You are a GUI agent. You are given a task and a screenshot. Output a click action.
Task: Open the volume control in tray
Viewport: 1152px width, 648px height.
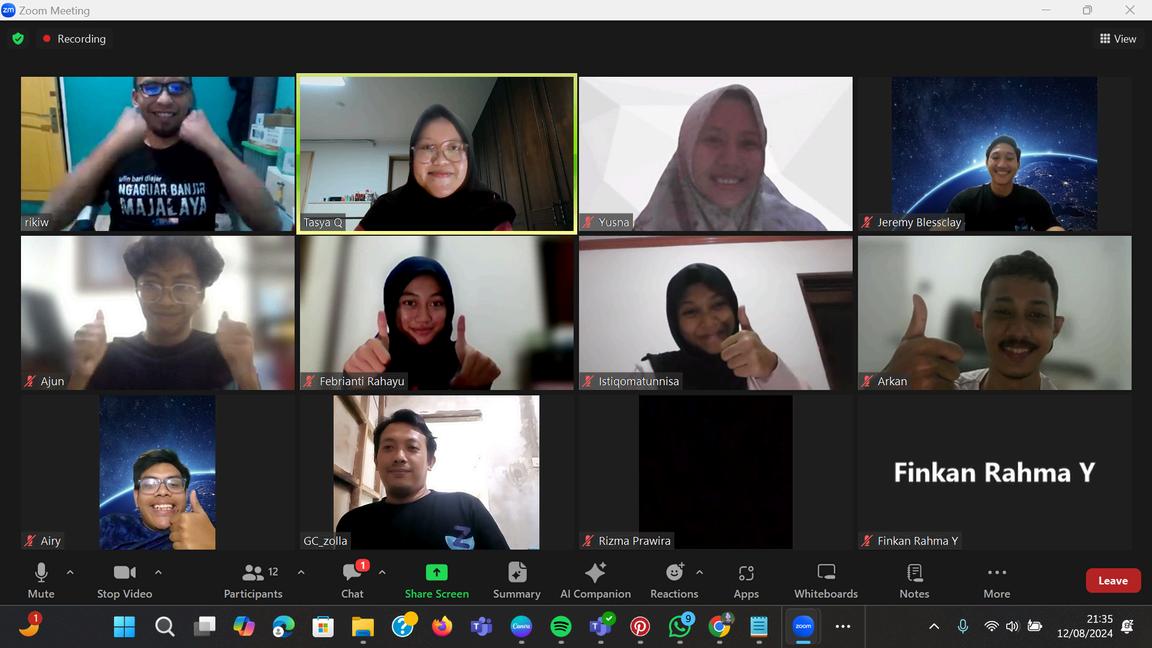click(1012, 627)
